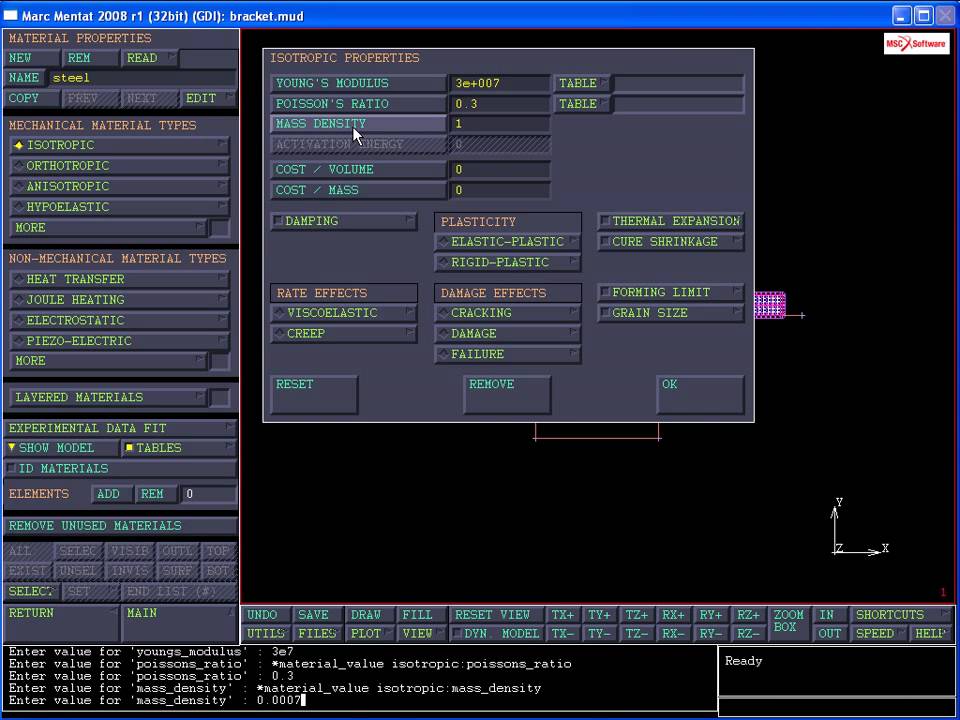Enable the ID MATERIALS checkbox
Screen dimensions: 960x720
(x=120, y=468)
